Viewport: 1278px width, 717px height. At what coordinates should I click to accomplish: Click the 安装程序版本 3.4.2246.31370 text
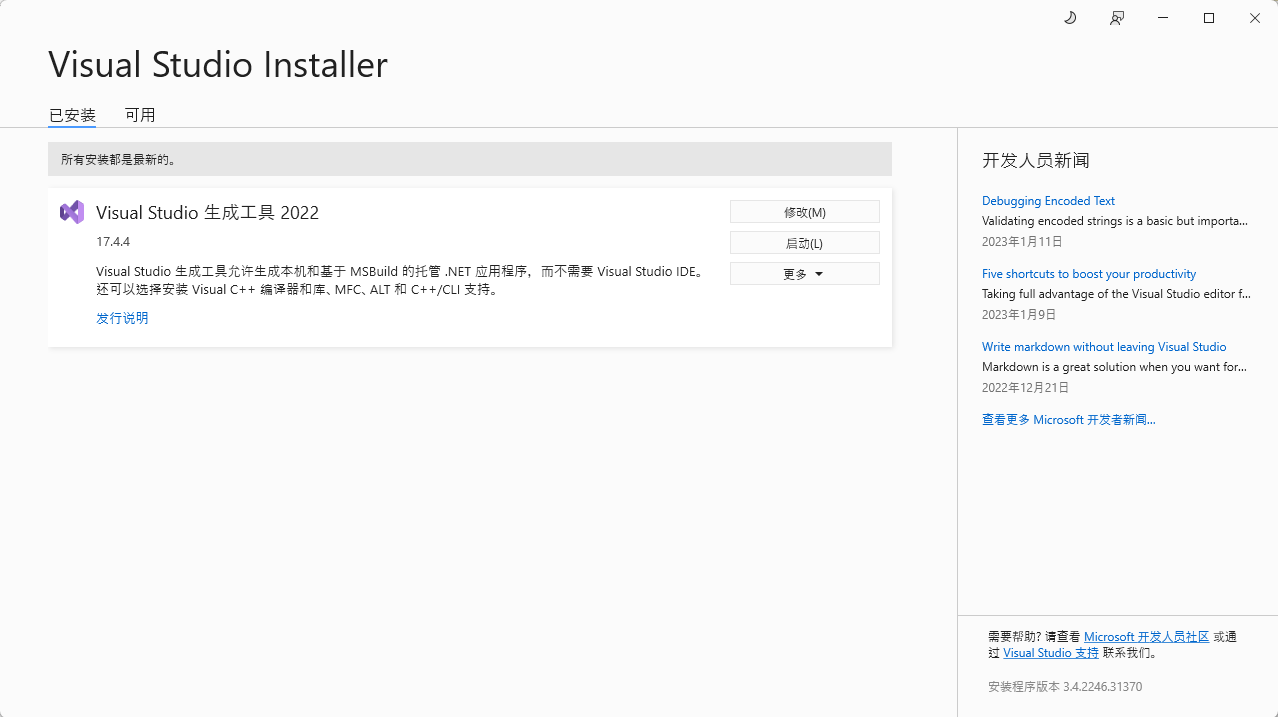1065,687
